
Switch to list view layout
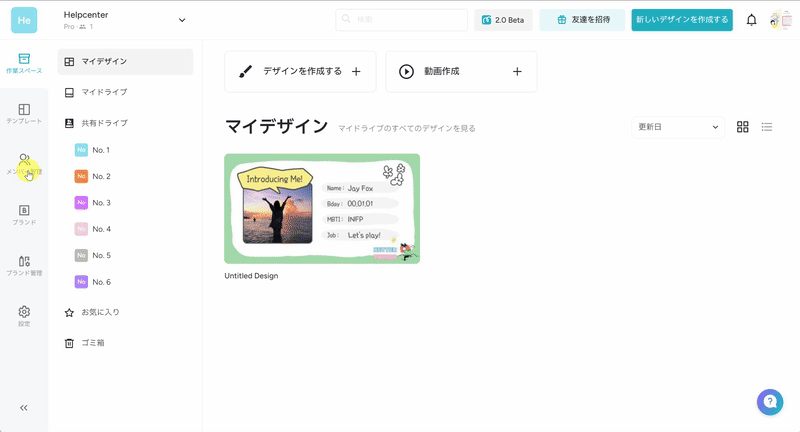(x=767, y=127)
